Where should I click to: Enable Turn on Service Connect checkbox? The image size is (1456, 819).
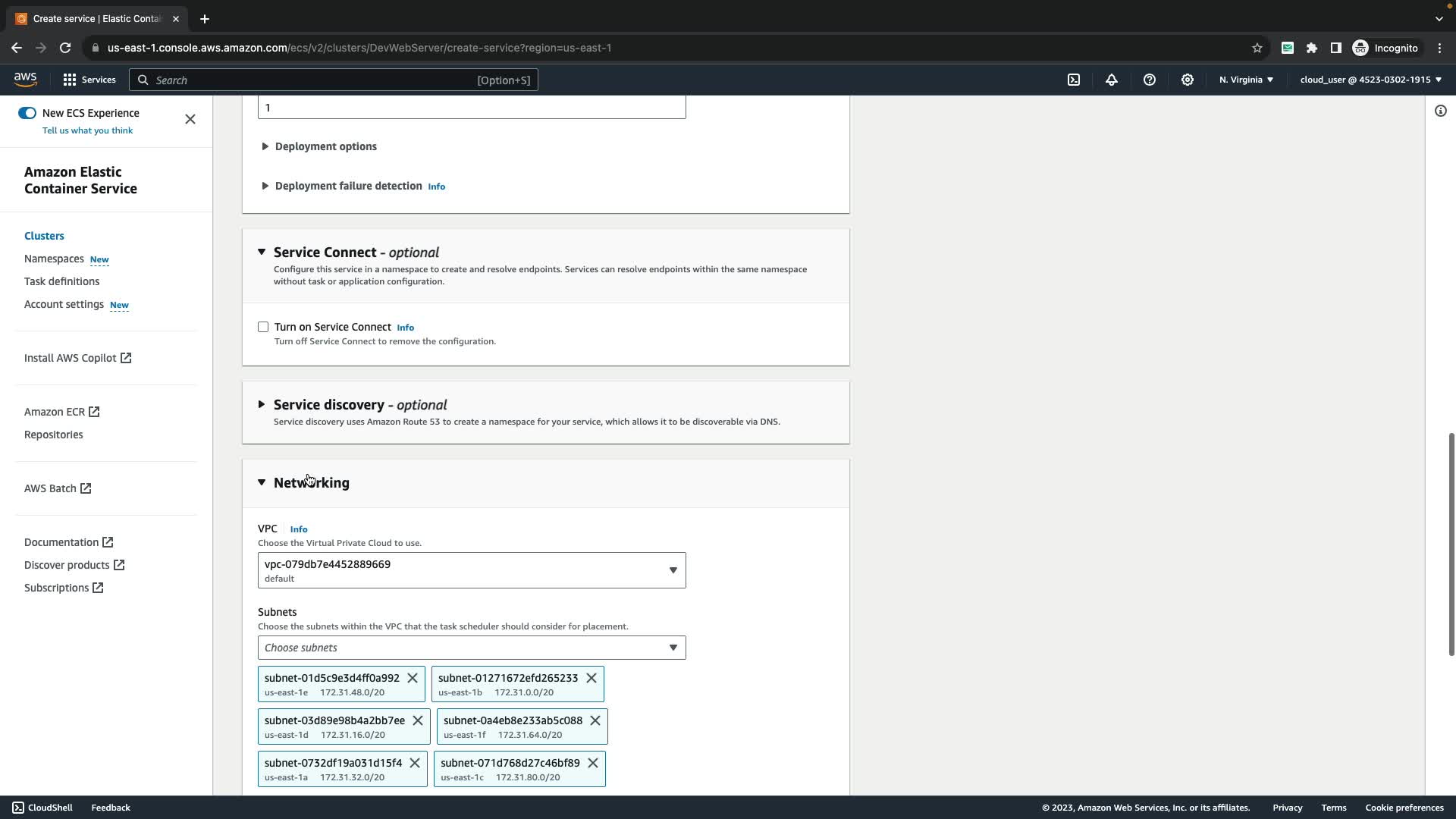click(x=263, y=327)
